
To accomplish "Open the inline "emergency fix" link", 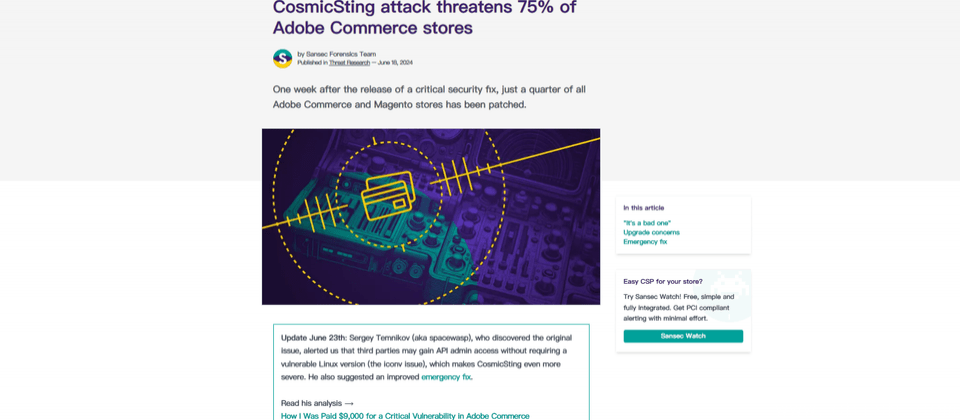I will coord(446,377).
